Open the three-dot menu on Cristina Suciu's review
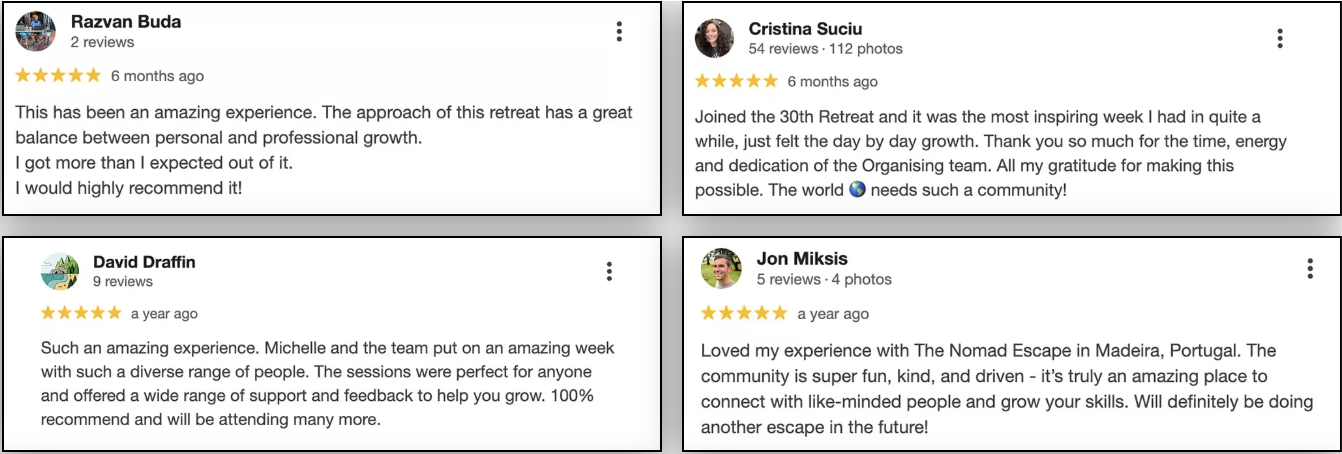This screenshot has width=1342, height=454. 1280,39
